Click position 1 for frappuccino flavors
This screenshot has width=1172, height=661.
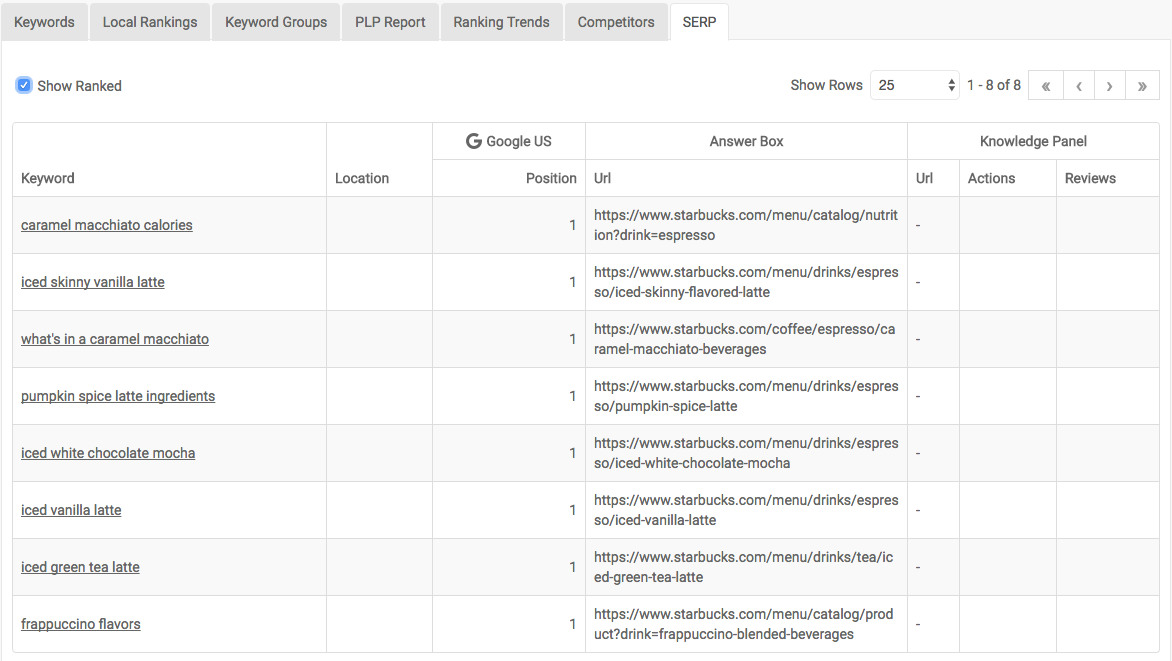pos(573,624)
